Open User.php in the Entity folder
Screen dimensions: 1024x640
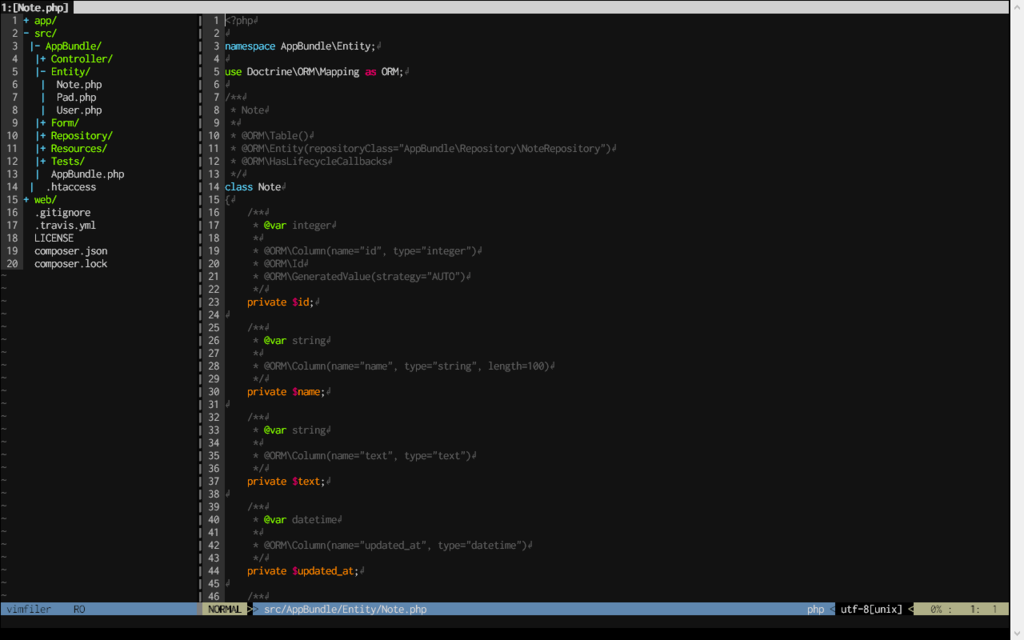tap(78, 110)
